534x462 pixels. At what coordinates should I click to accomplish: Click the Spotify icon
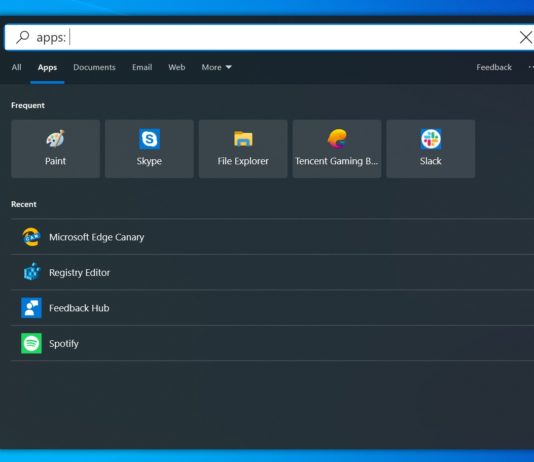pyautogui.click(x=31, y=343)
